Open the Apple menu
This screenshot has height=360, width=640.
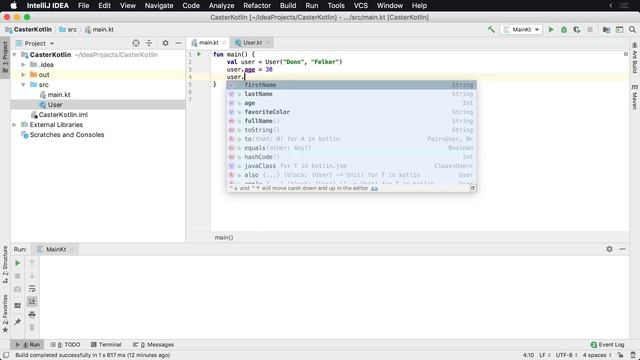13,6
